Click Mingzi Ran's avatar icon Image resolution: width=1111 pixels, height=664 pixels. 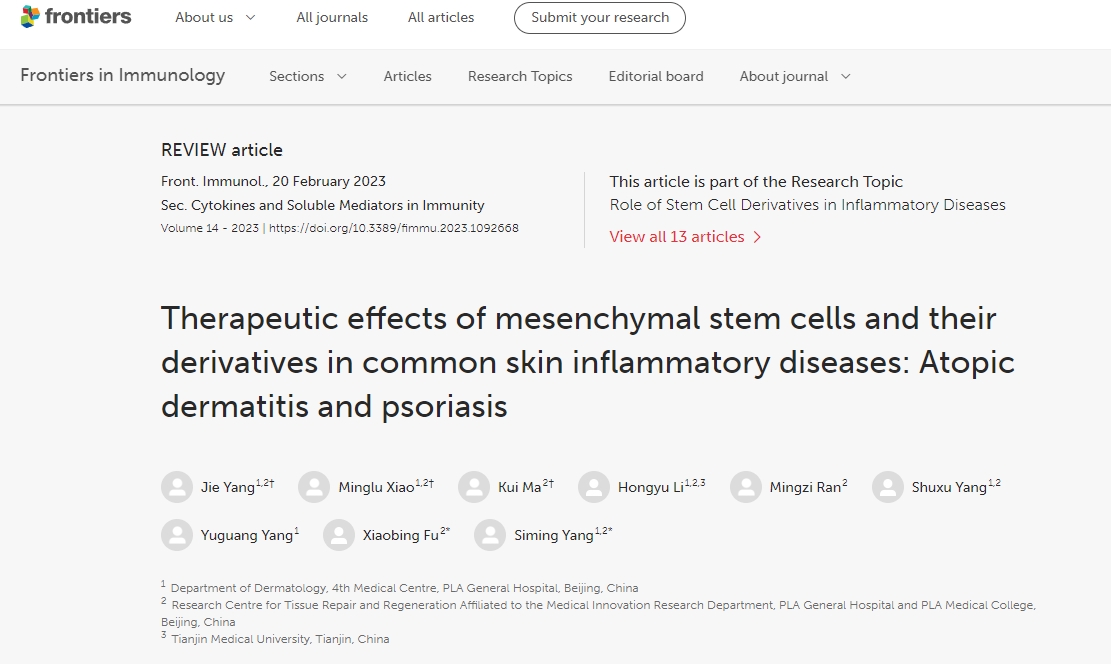coord(746,487)
